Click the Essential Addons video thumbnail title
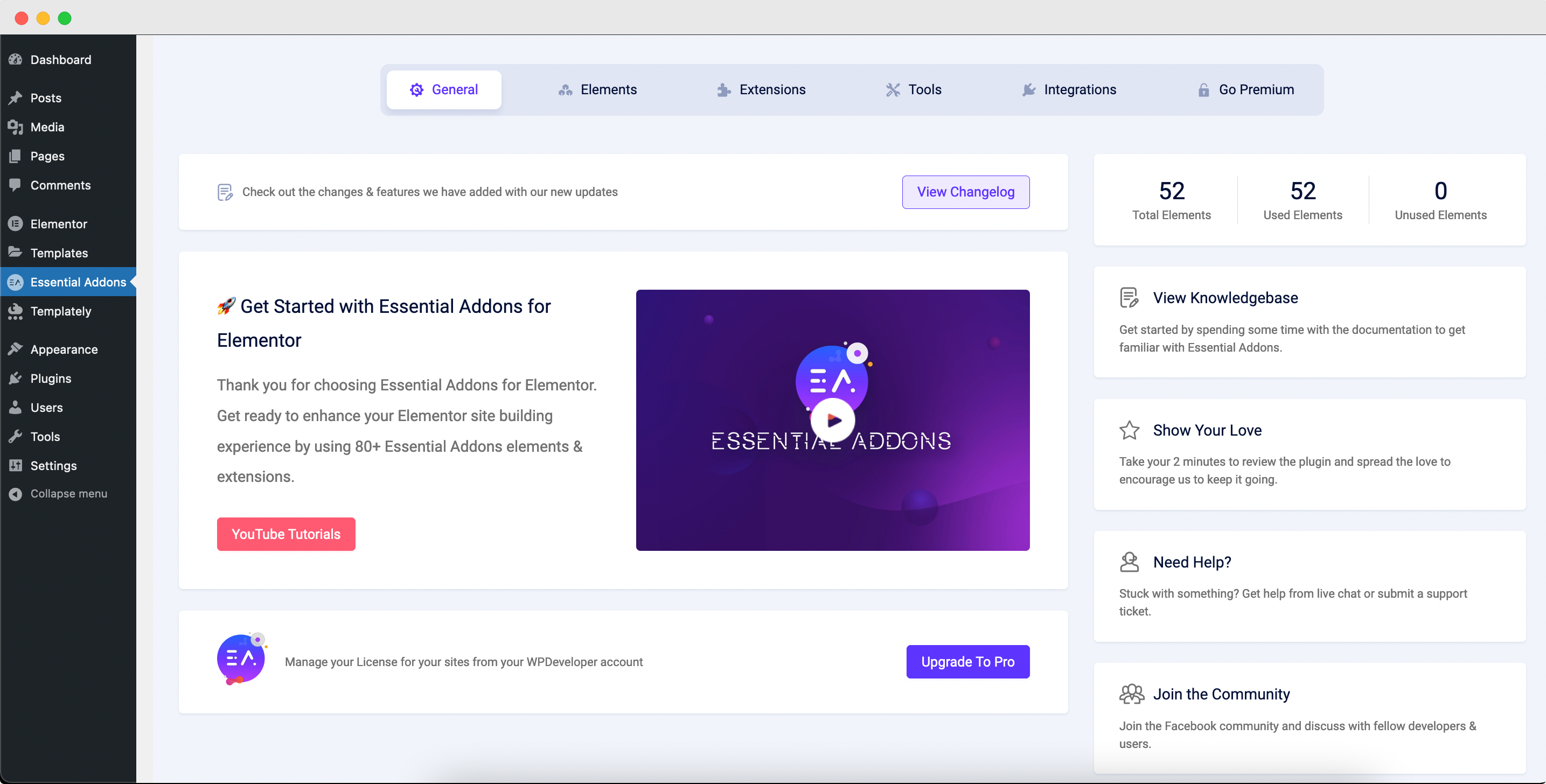This screenshot has height=784, width=1546. click(x=831, y=442)
